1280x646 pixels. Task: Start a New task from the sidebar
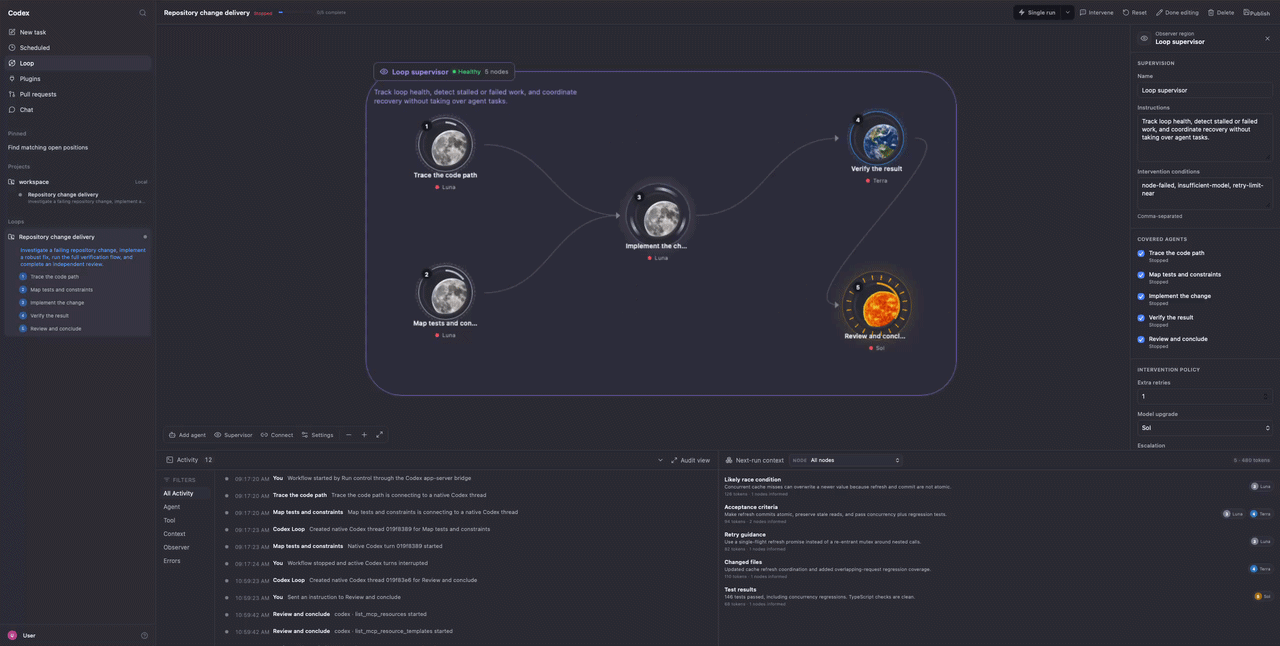point(78,32)
